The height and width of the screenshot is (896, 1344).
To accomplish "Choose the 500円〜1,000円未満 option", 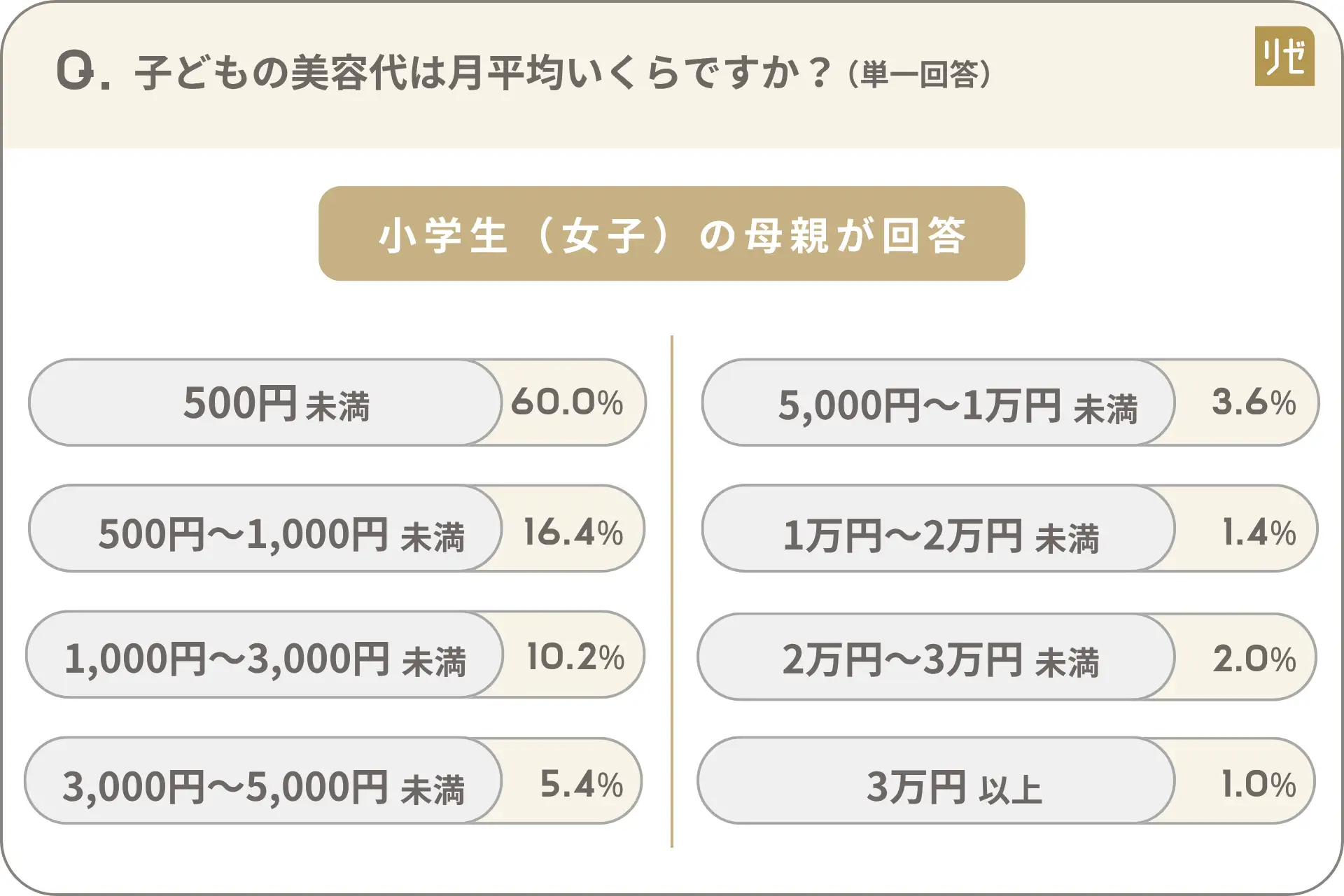I will (281, 535).
